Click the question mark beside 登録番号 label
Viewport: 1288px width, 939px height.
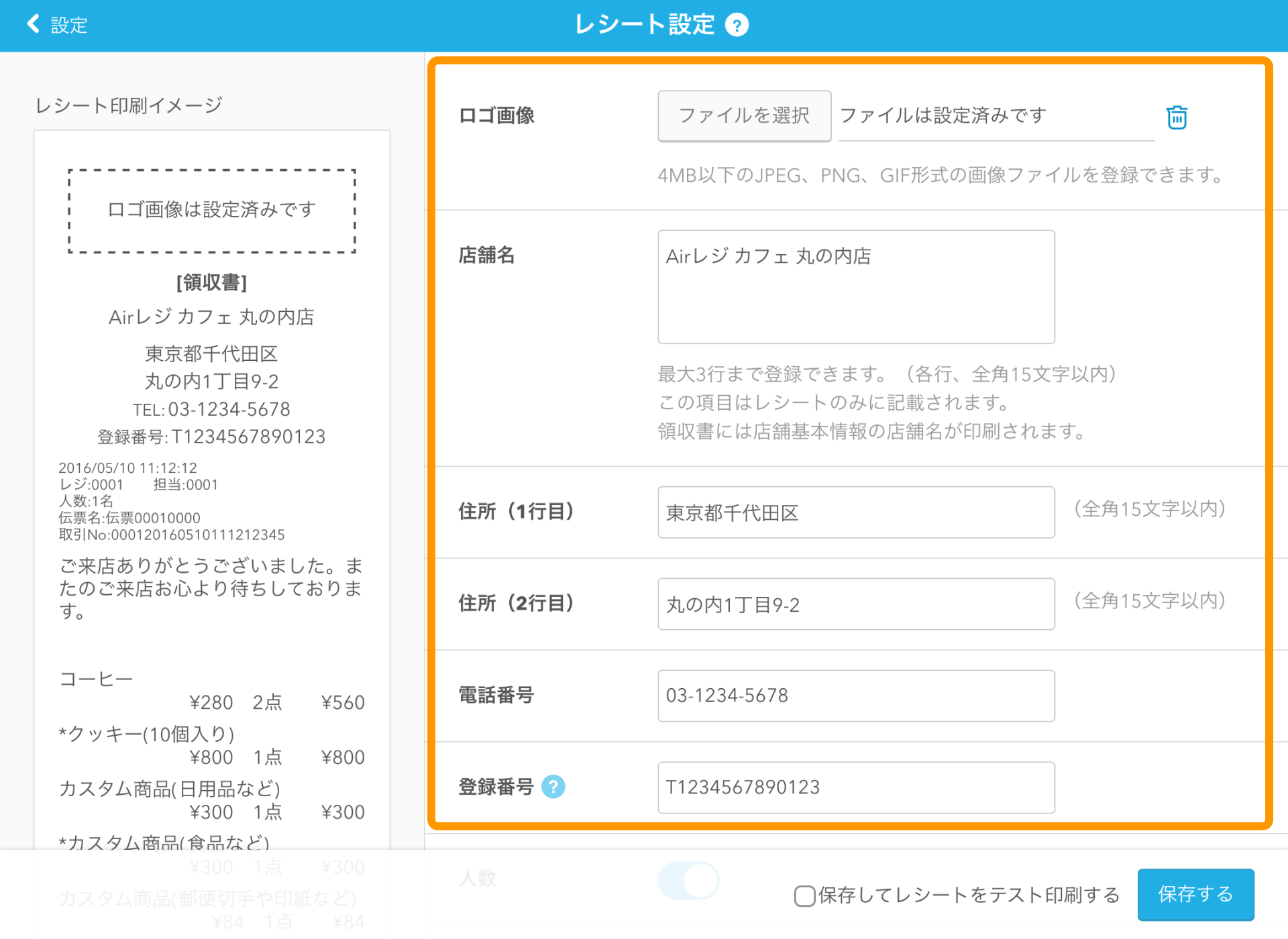tap(553, 787)
